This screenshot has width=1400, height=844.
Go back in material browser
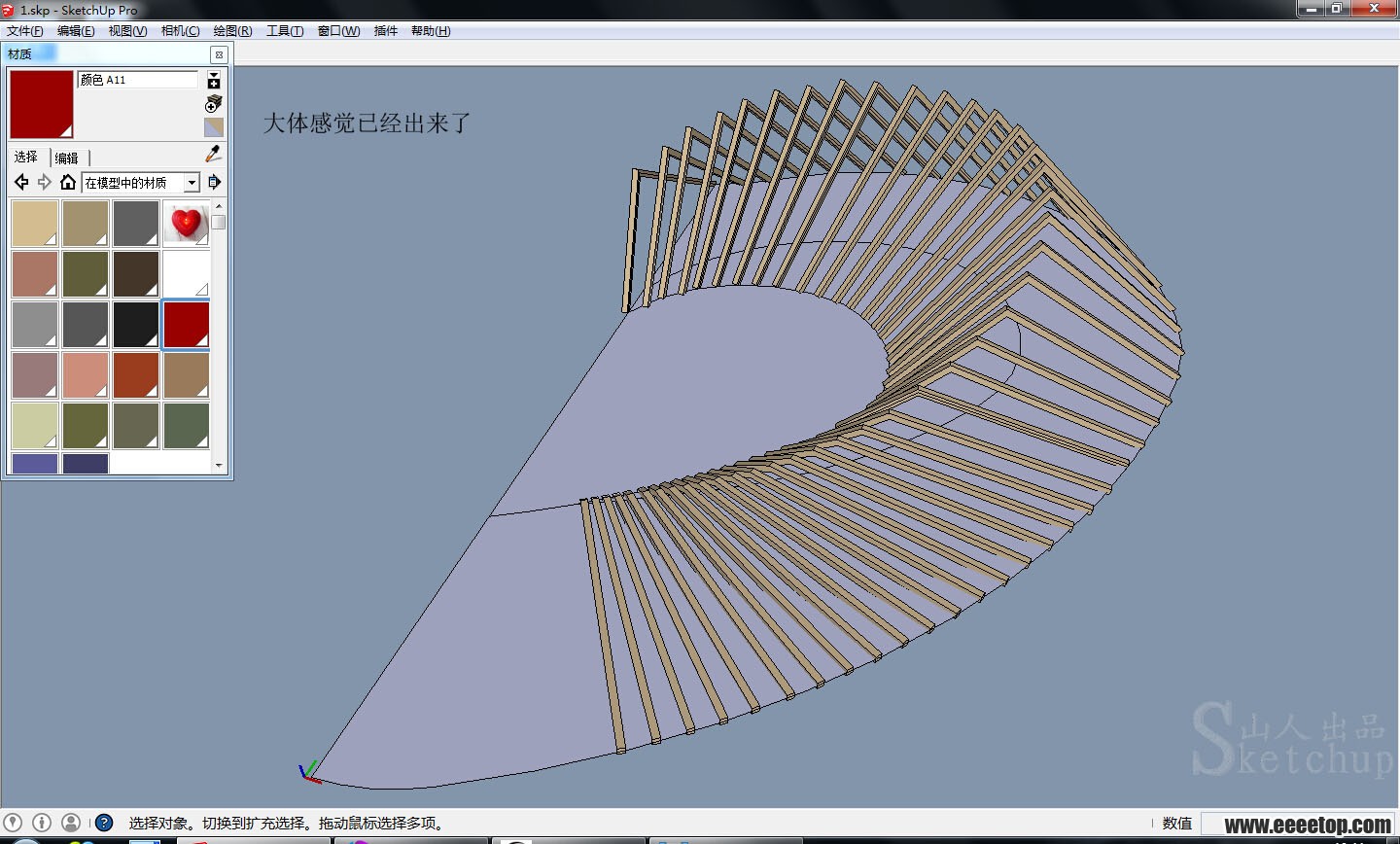(x=21, y=182)
